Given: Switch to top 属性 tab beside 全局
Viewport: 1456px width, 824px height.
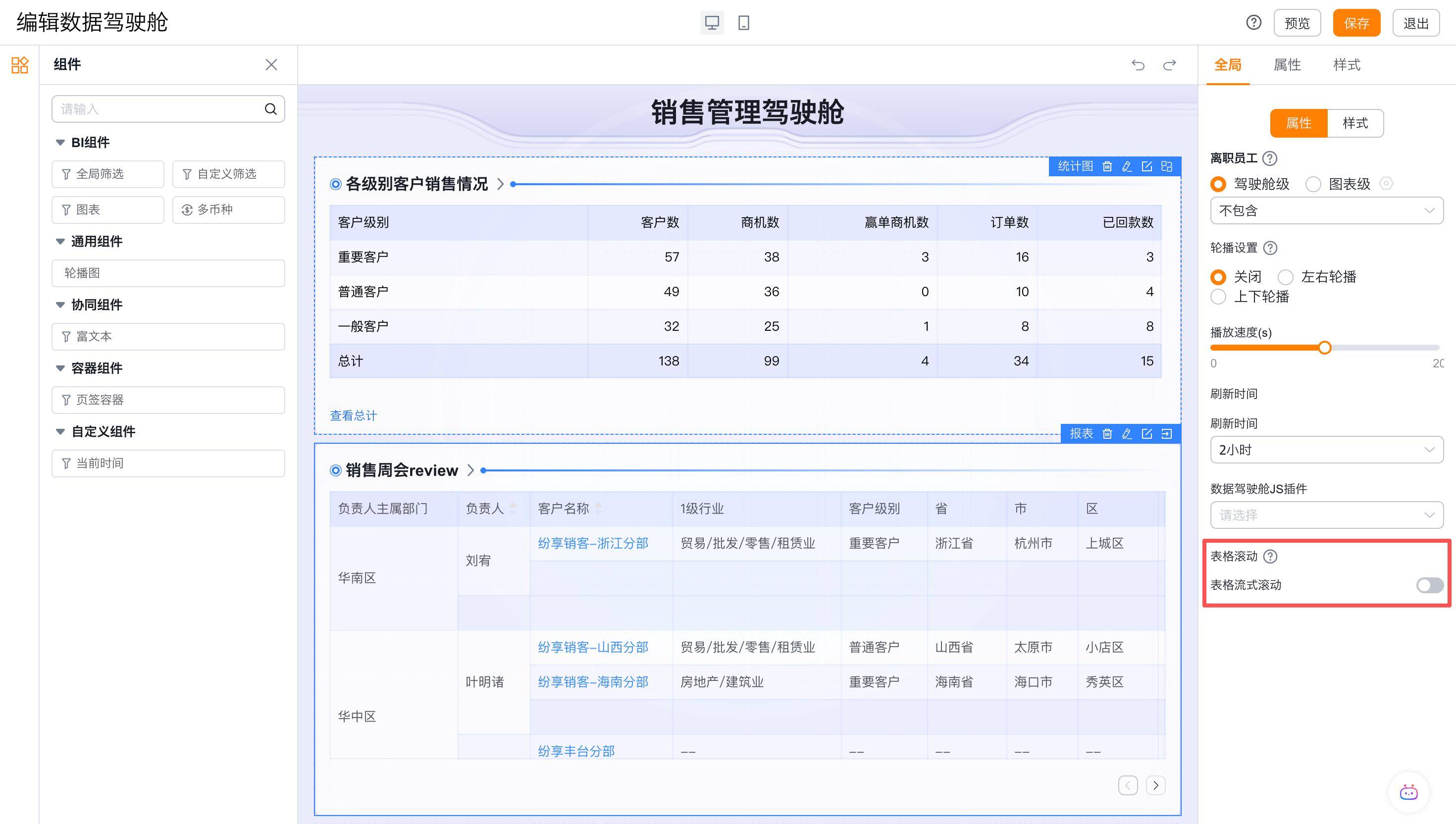Looking at the screenshot, I should [x=1287, y=65].
